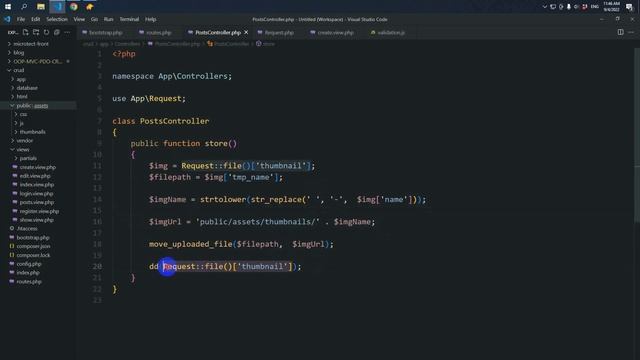Collapse the views folder
Screen dimensions: 640x360
point(23,149)
